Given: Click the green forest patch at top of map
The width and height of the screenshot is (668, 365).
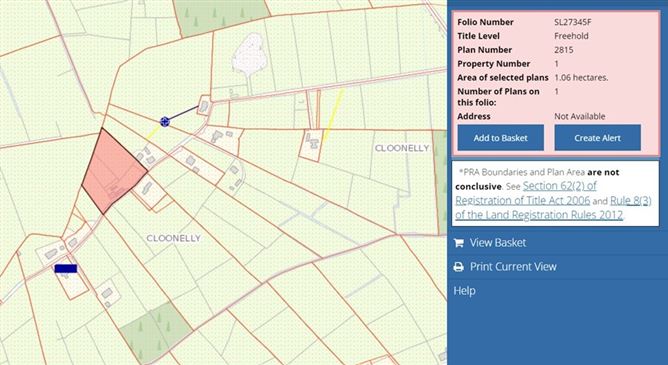Looking at the screenshot, I should 222,16.
